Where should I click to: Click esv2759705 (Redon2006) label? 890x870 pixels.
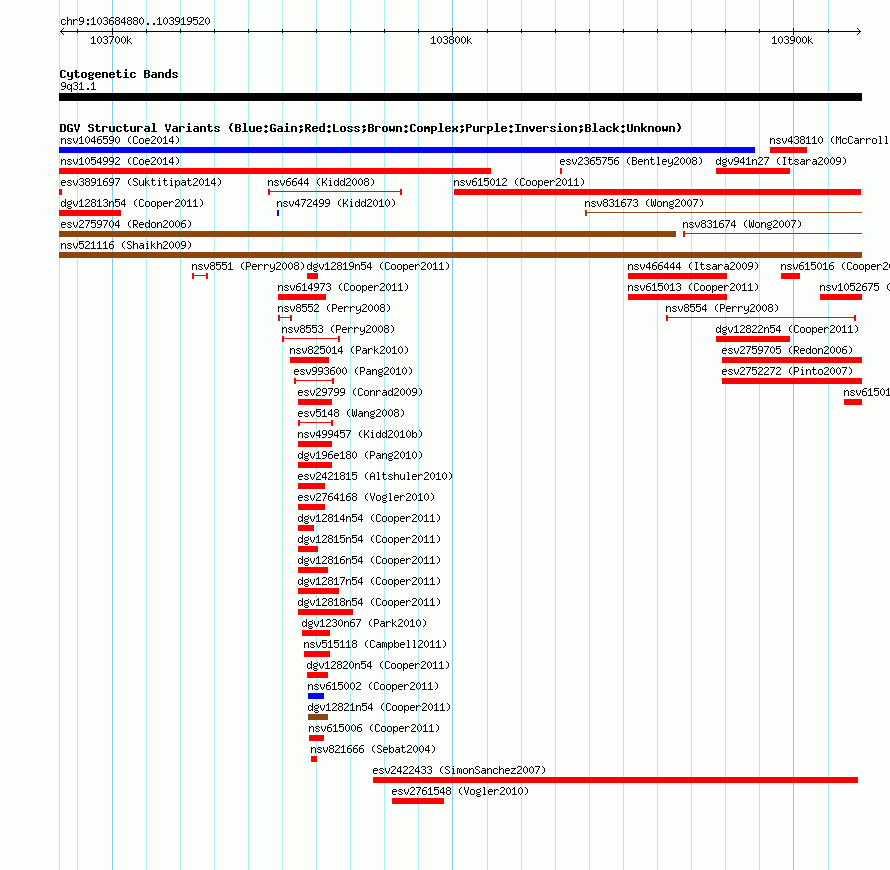click(787, 350)
